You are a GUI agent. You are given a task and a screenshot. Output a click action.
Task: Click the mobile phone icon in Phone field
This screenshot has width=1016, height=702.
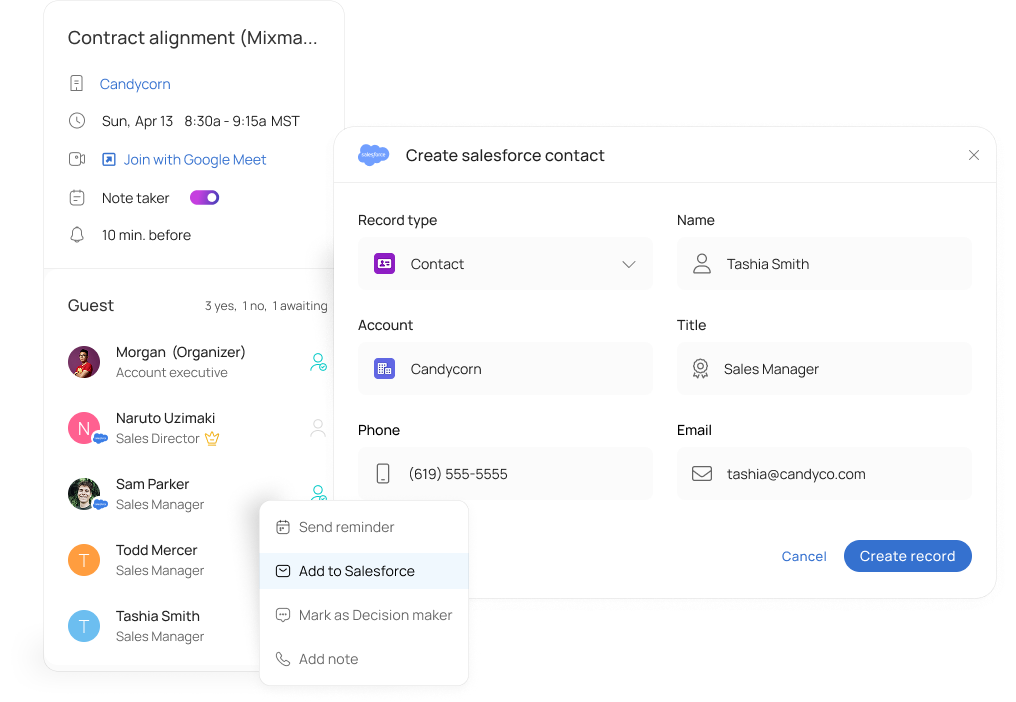click(x=383, y=474)
